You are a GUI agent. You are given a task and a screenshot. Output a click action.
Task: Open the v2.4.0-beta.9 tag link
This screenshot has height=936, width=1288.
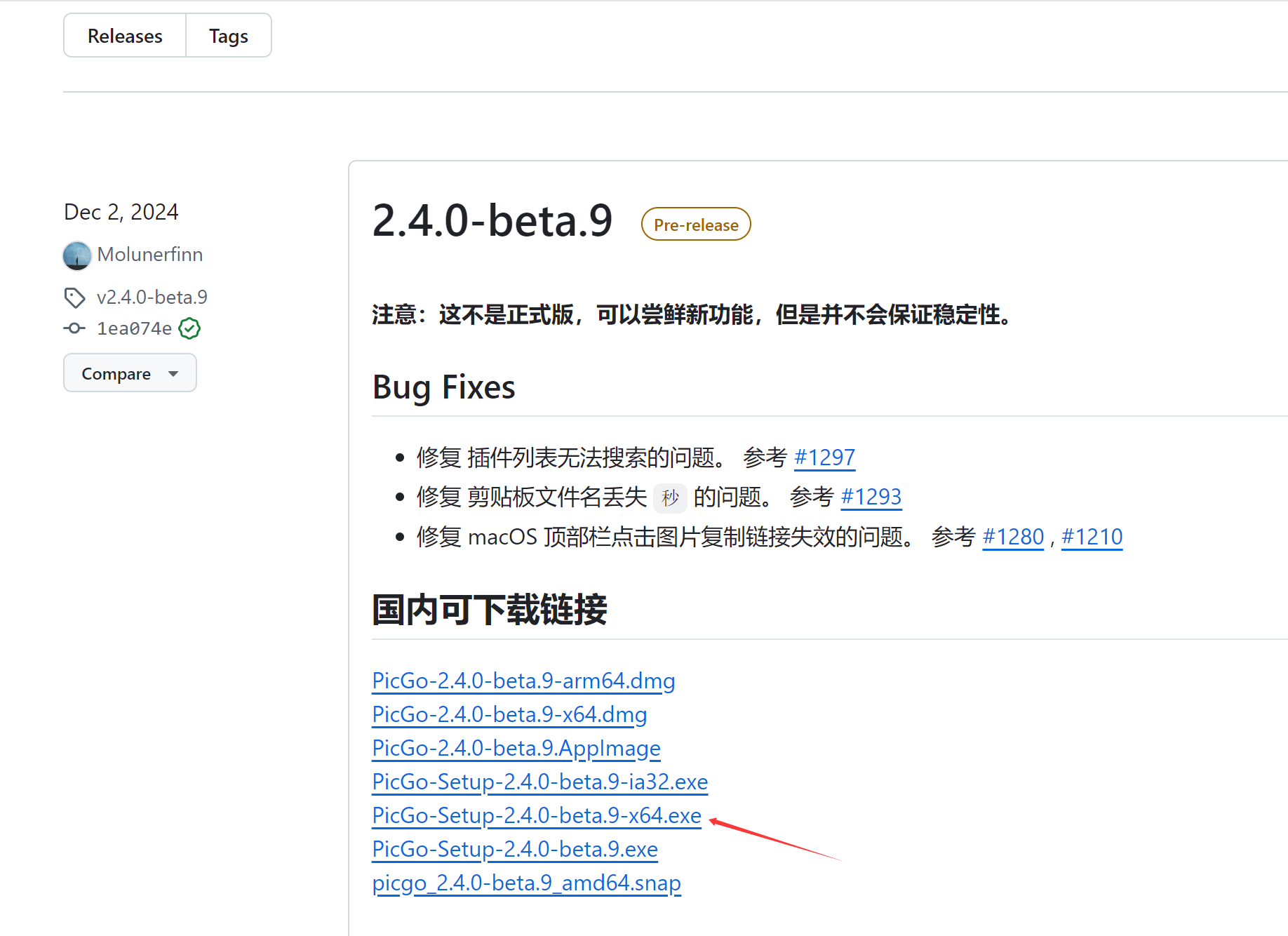pos(152,297)
